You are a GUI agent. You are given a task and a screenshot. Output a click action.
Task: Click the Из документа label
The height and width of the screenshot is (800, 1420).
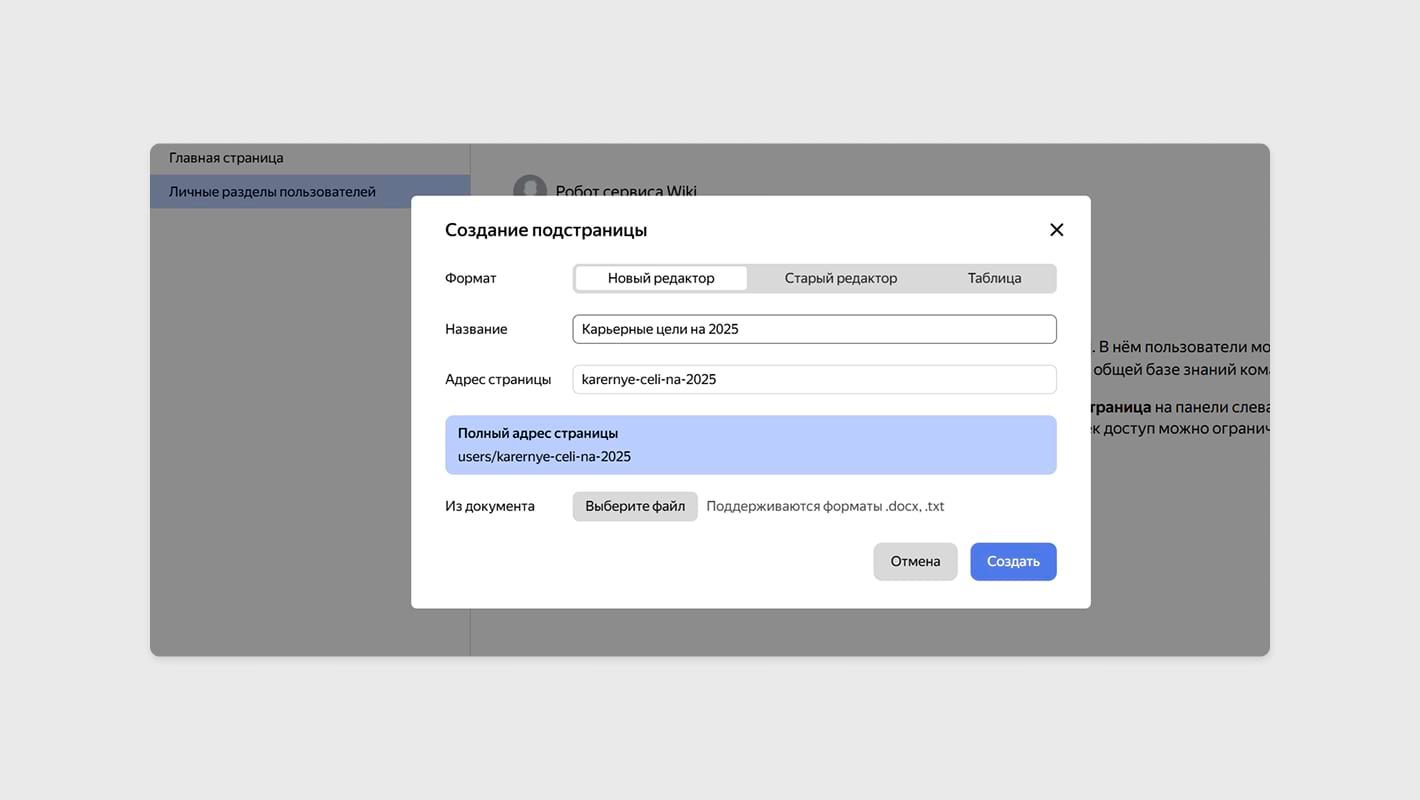[490, 506]
